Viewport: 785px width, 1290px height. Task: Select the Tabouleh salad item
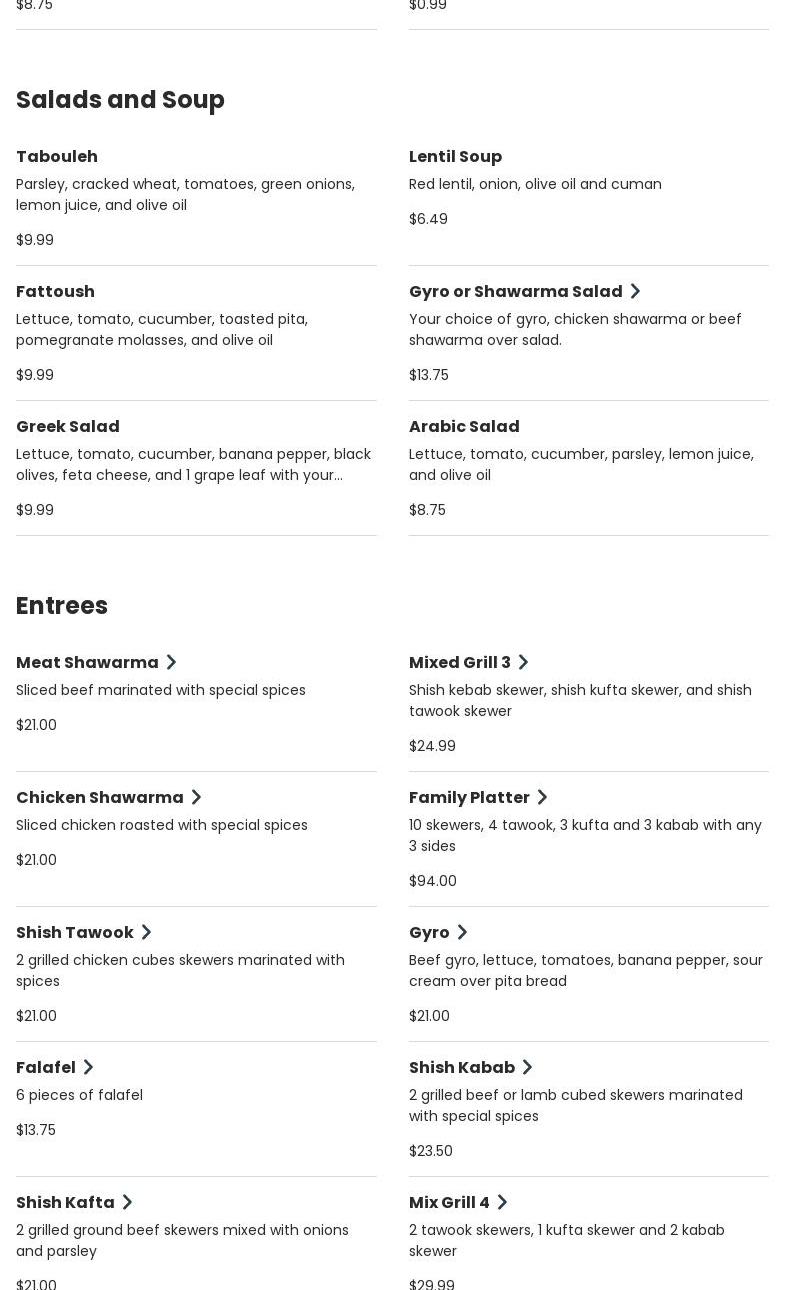57,157
